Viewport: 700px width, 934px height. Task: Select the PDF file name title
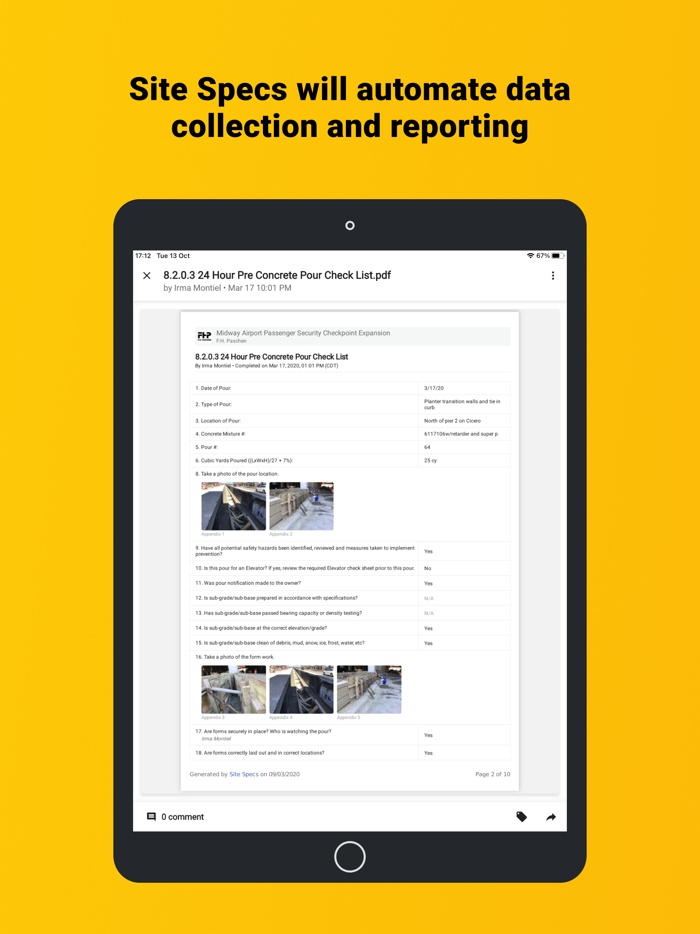tap(277, 275)
